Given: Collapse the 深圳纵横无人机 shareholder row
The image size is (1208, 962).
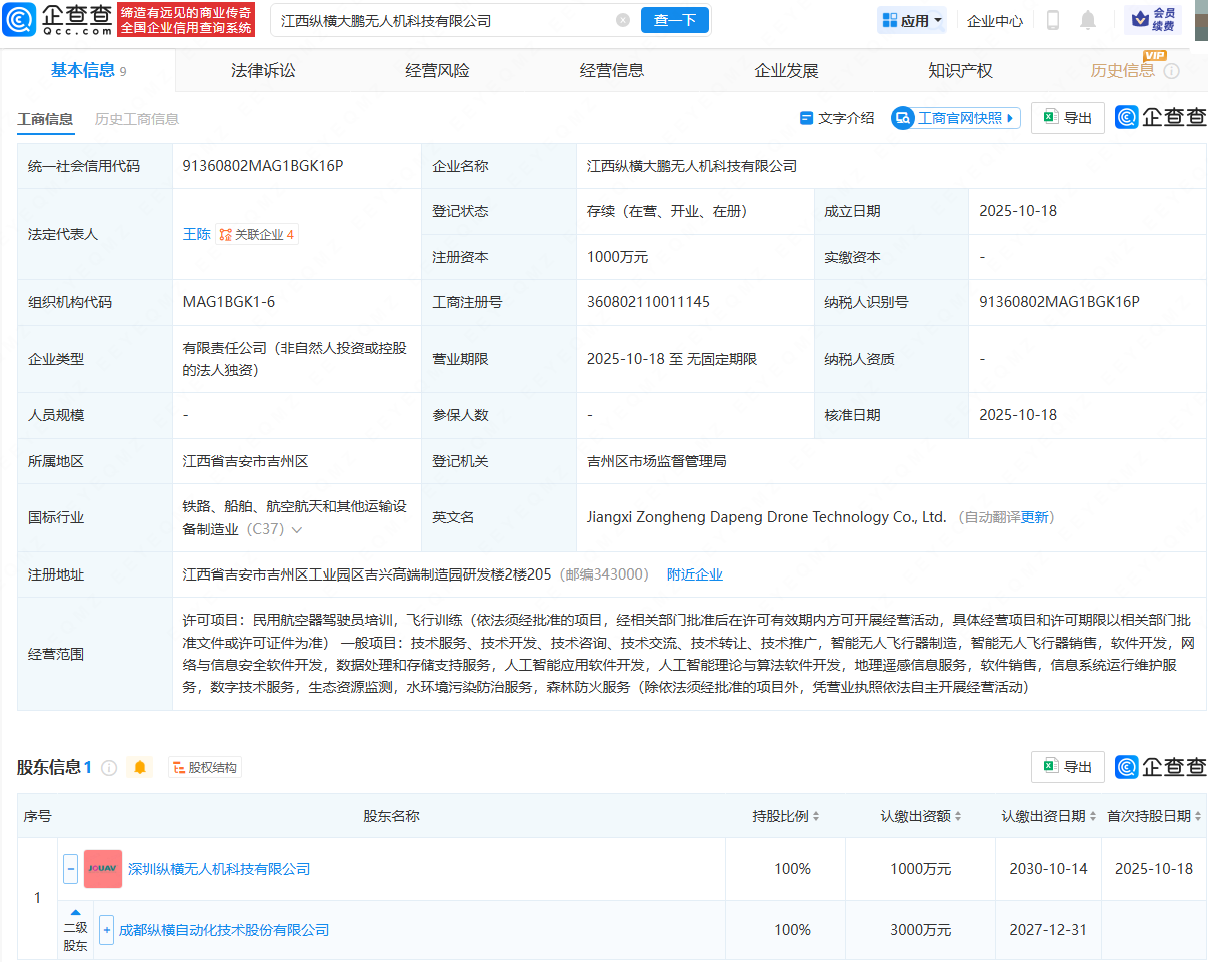Looking at the screenshot, I should click(71, 869).
